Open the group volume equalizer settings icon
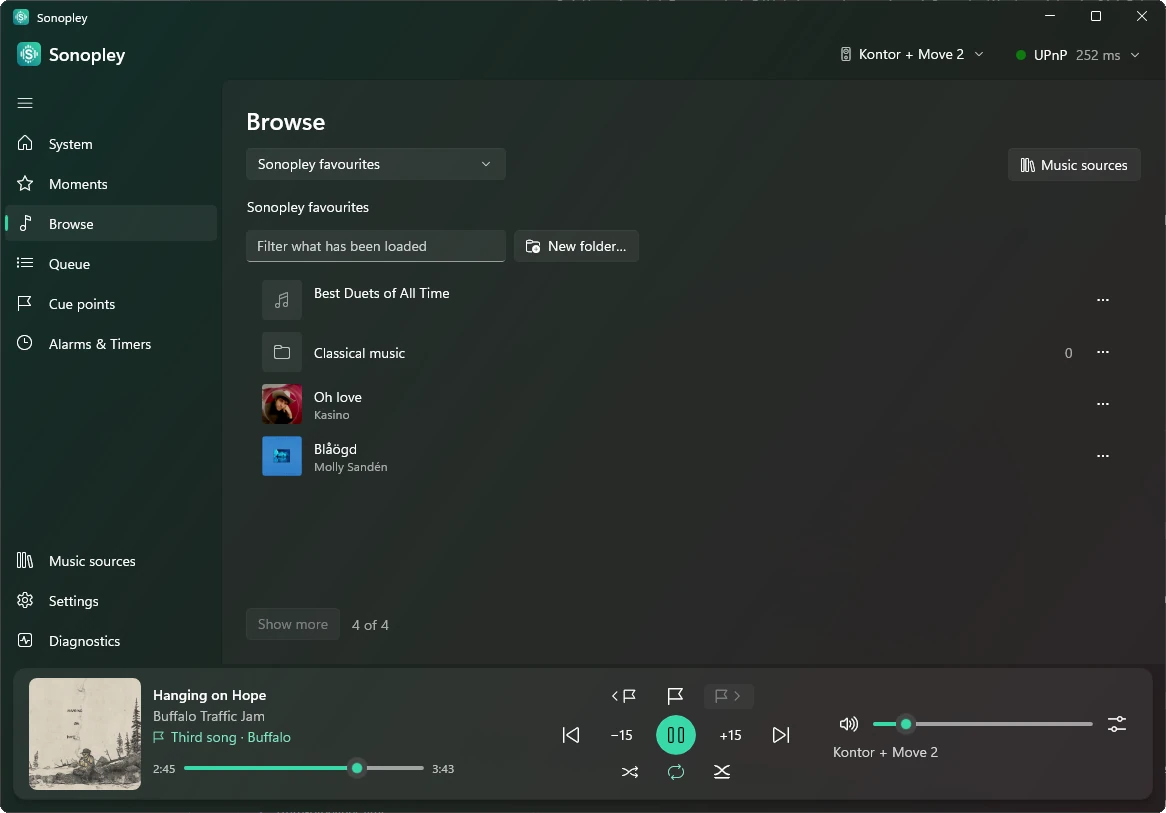The width and height of the screenshot is (1166, 813). point(1117,724)
